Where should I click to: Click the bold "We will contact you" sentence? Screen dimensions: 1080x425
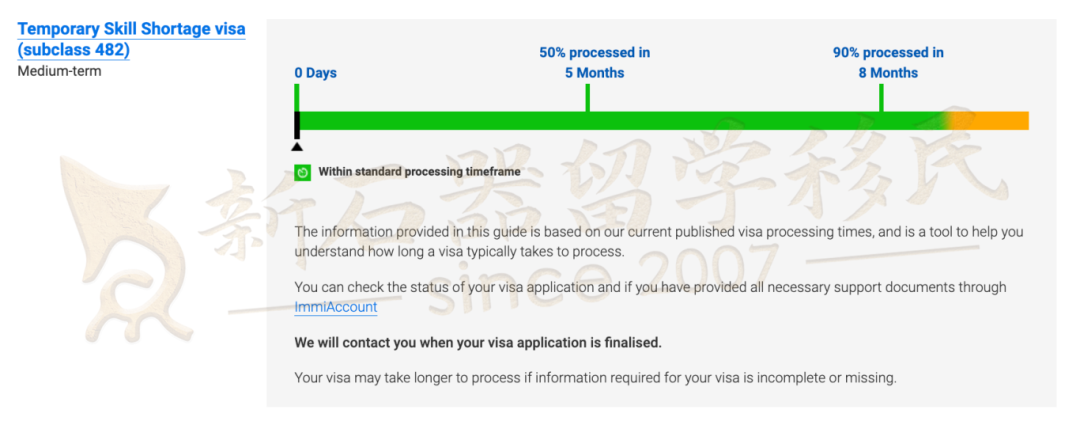[478, 342]
